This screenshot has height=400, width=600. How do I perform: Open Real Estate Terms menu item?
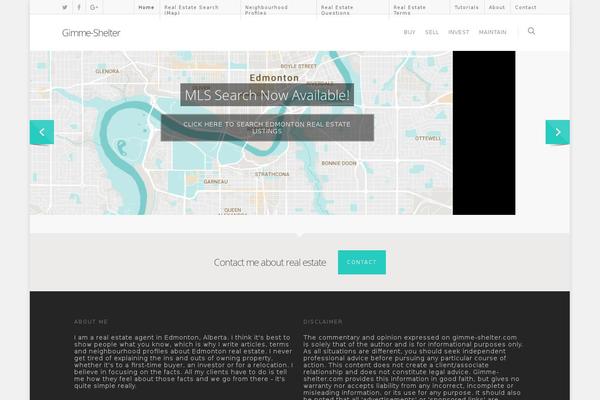(x=409, y=10)
